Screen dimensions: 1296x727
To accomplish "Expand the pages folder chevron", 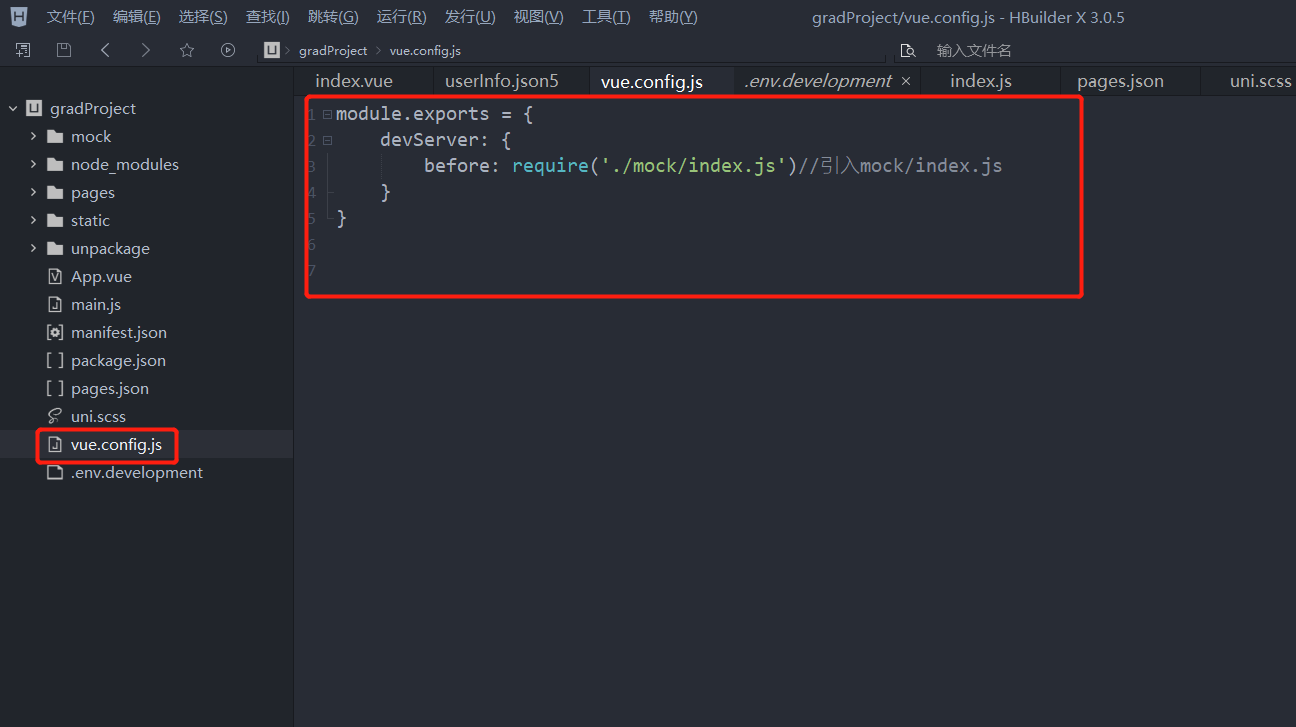I will click(33, 192).
